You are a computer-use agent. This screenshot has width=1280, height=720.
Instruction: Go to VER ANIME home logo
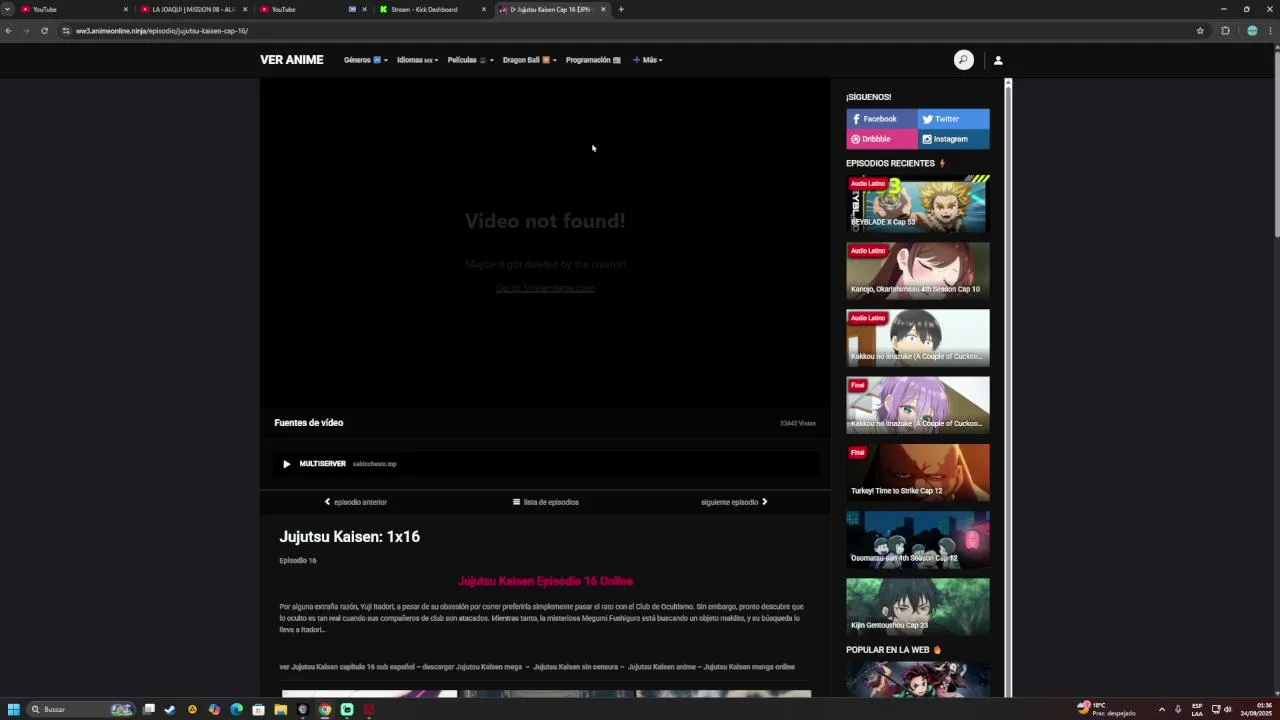[x=292, y=60]
